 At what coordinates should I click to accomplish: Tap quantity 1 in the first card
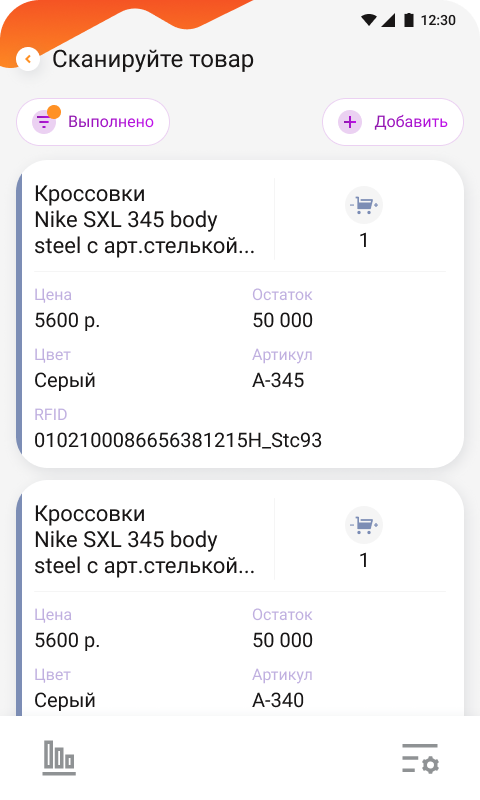(x=364, y=240)
